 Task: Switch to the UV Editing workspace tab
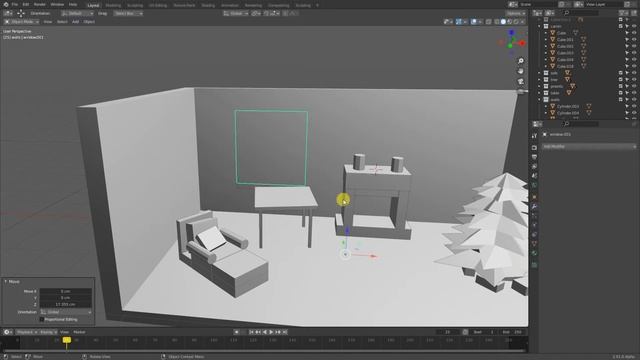click(x=158, y=6)
